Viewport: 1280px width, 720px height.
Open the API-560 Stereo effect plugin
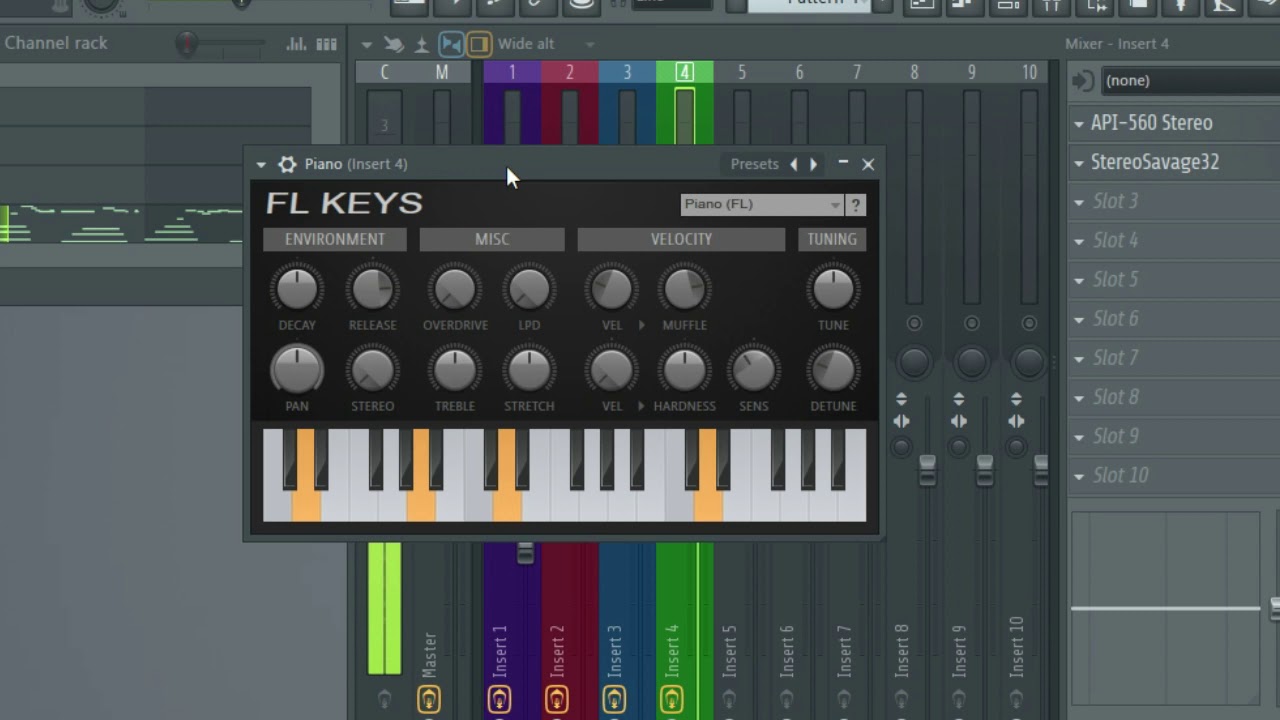(x=1152, y=123)
